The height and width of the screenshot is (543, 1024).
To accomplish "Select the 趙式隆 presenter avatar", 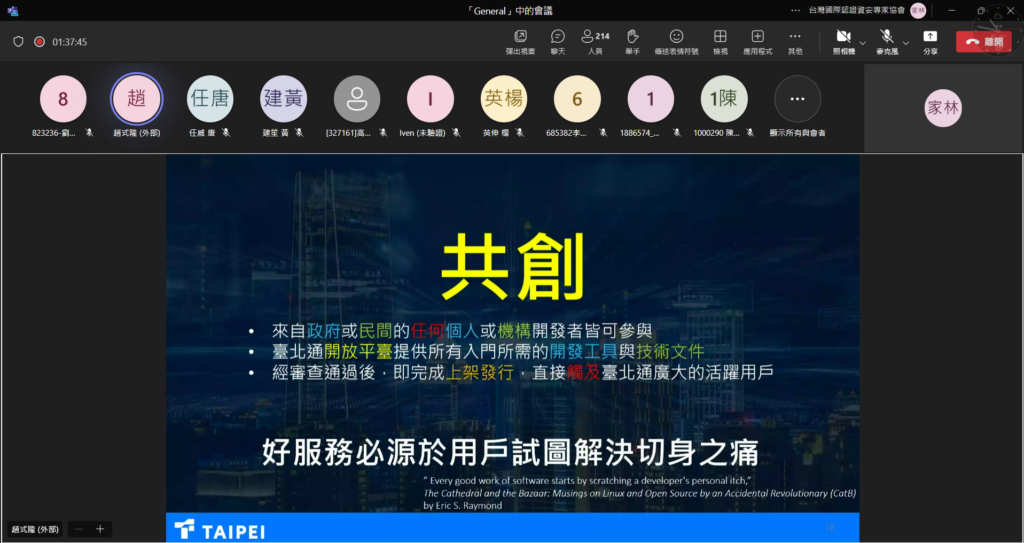I will pyautogui.click(x=136, y=100).
